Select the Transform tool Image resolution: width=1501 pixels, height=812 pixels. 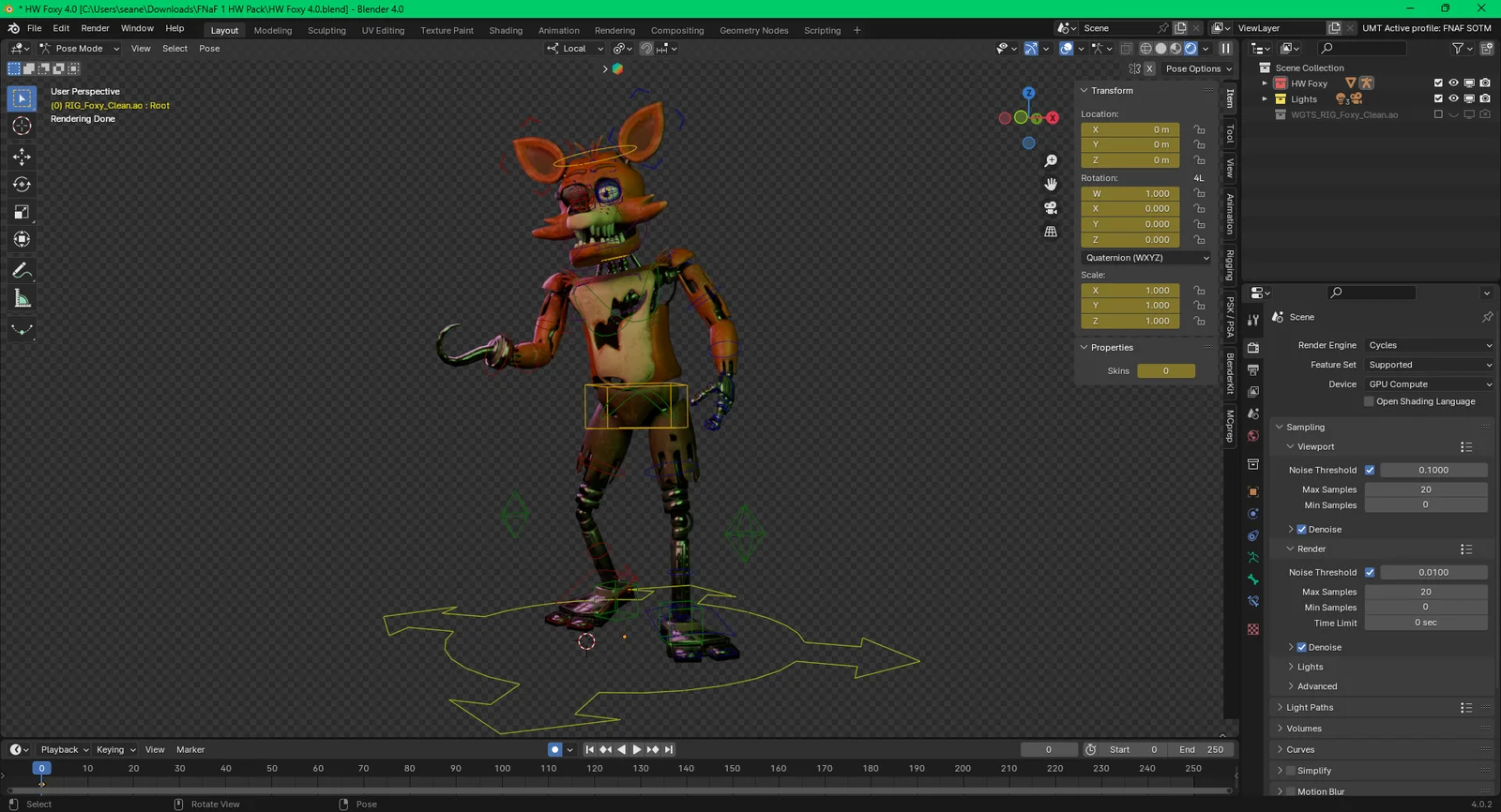coord(22,239)
